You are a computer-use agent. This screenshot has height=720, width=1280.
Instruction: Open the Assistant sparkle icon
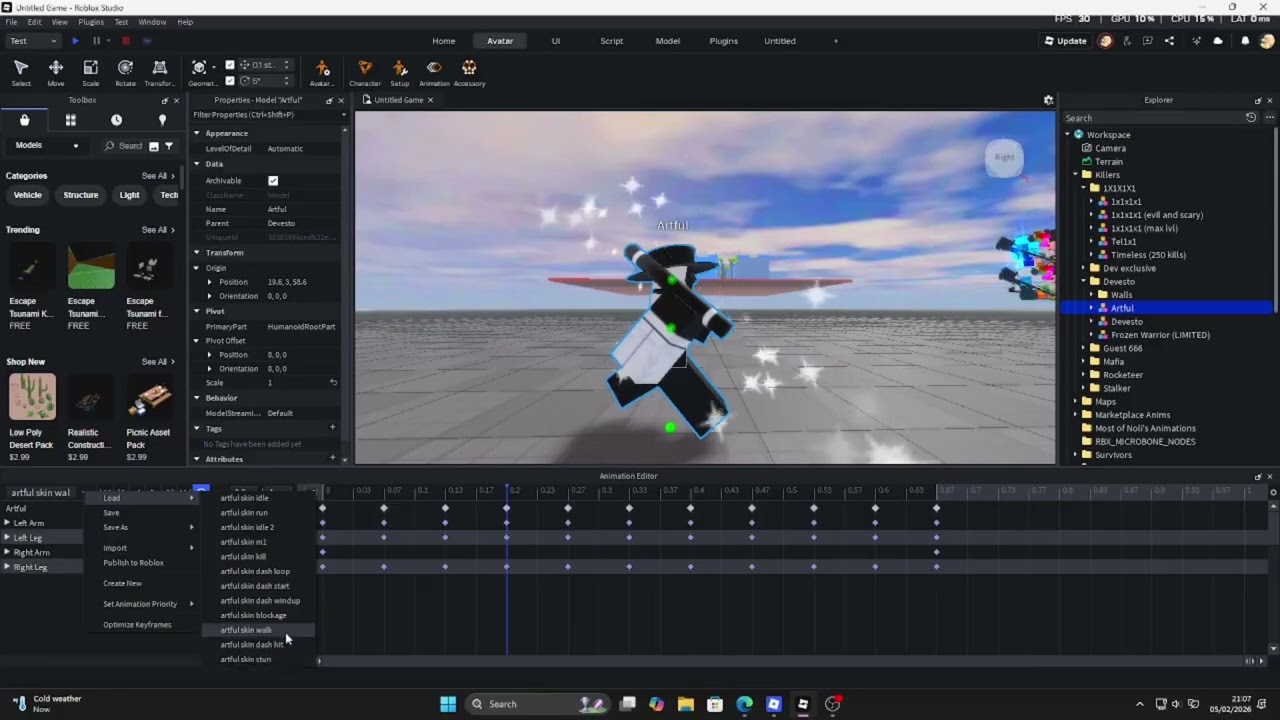(1196, 41)
